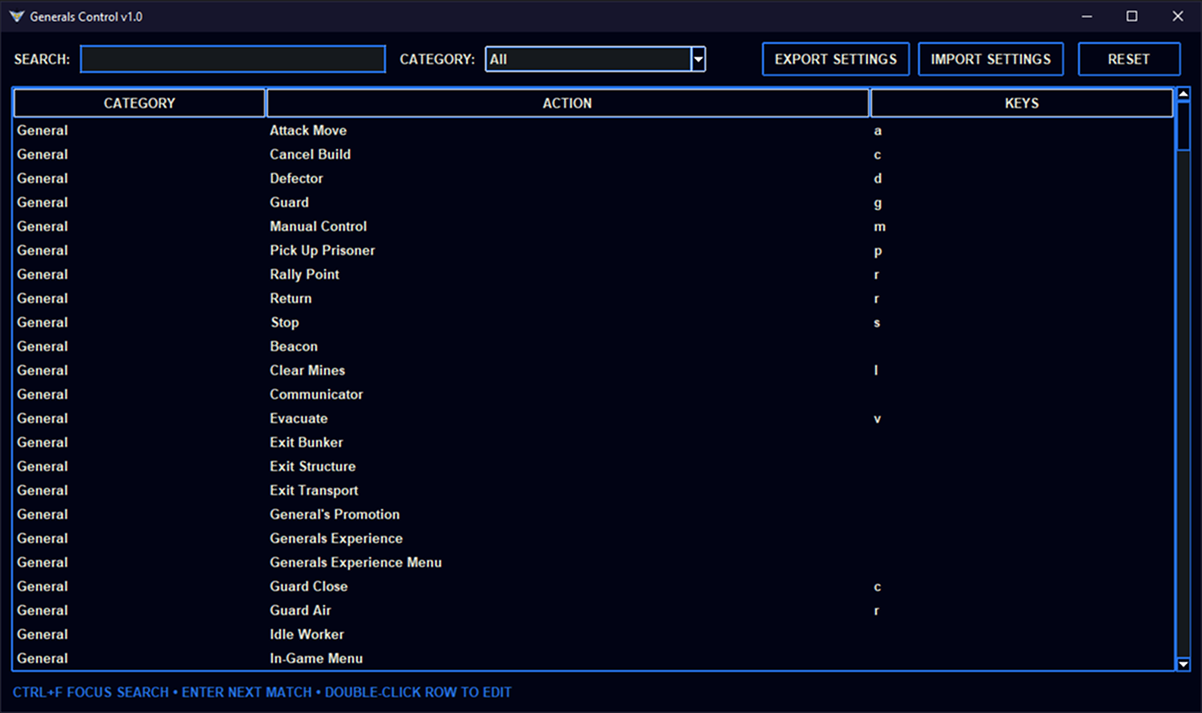The height and width of the screenshot is (713, 1202).
Task: Select the Guard action row
Action: pos(593,202)
